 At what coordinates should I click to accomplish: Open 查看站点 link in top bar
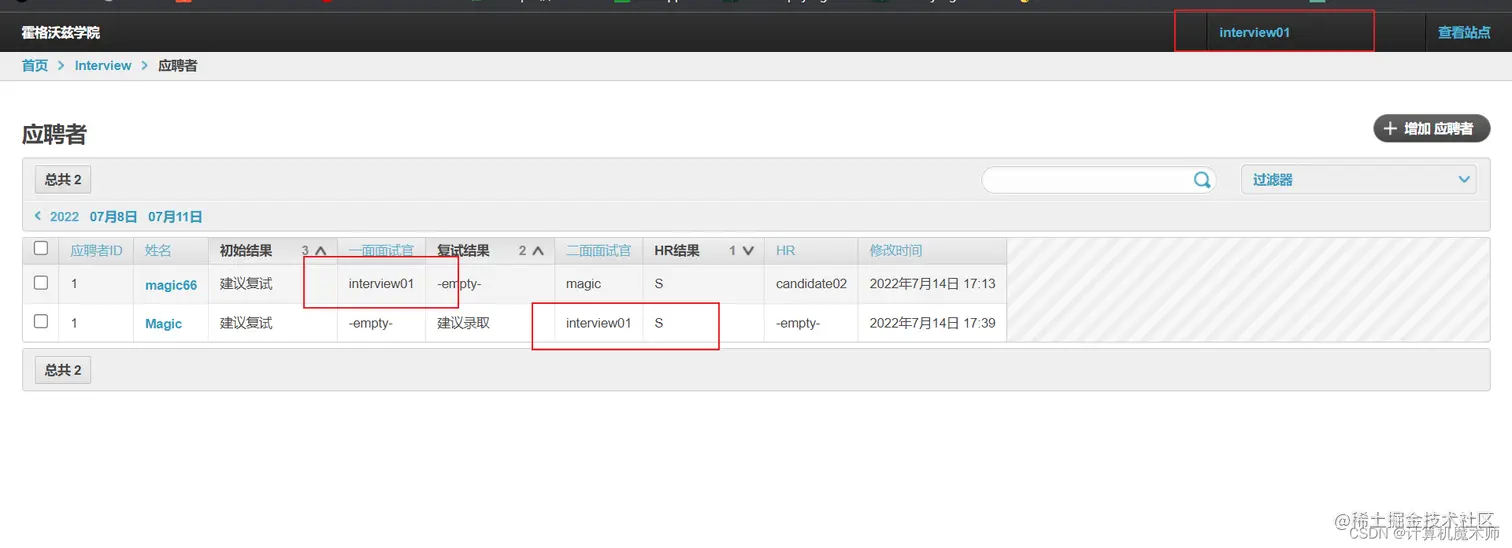click(x=1464, y=32)
